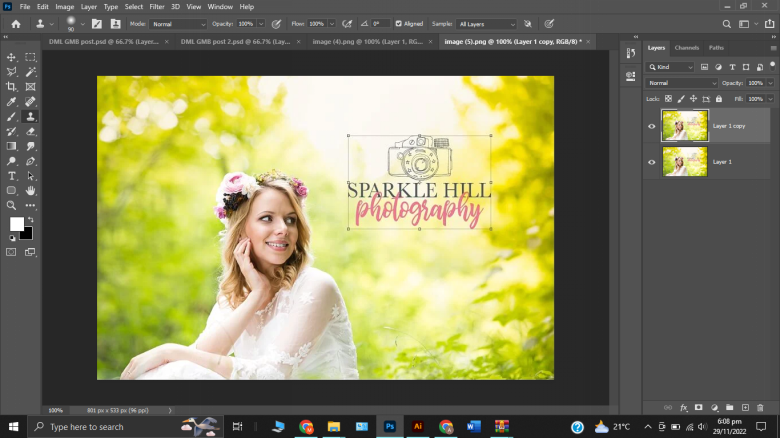Select the Rectangle shape tool

coord(11,190)
